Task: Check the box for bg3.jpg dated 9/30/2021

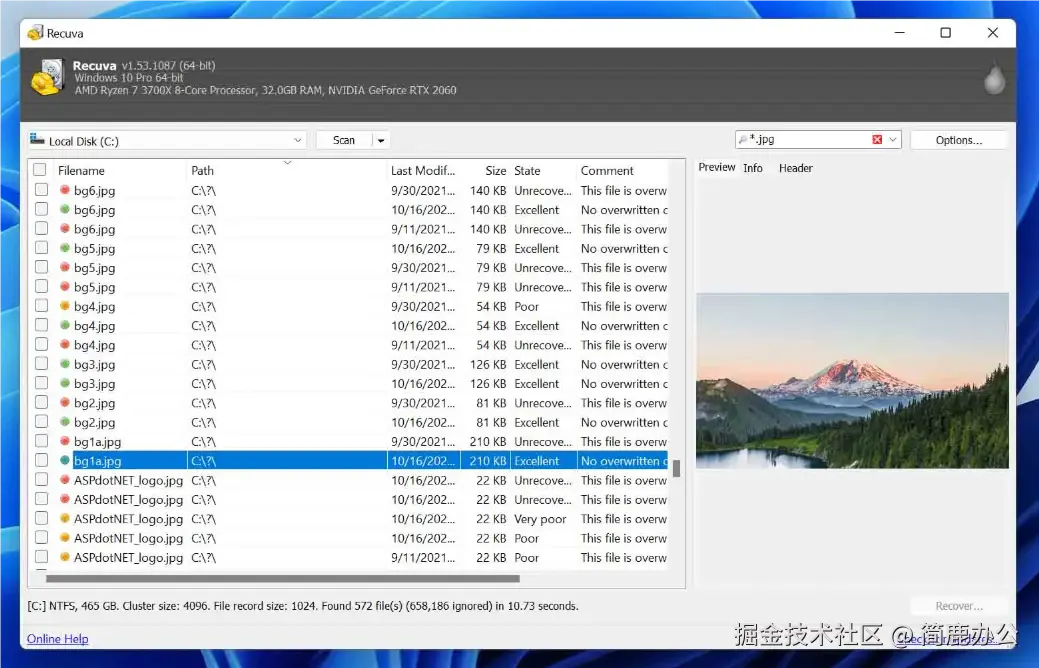Action: click(x=41, y=363)
